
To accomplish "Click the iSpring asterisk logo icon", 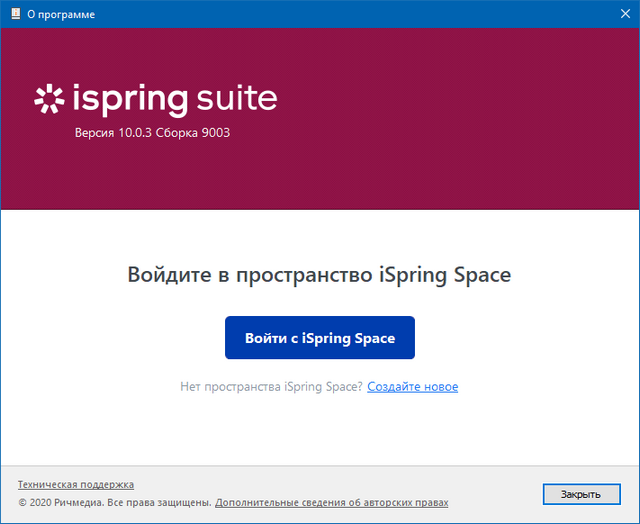I will tap(49, 99).
